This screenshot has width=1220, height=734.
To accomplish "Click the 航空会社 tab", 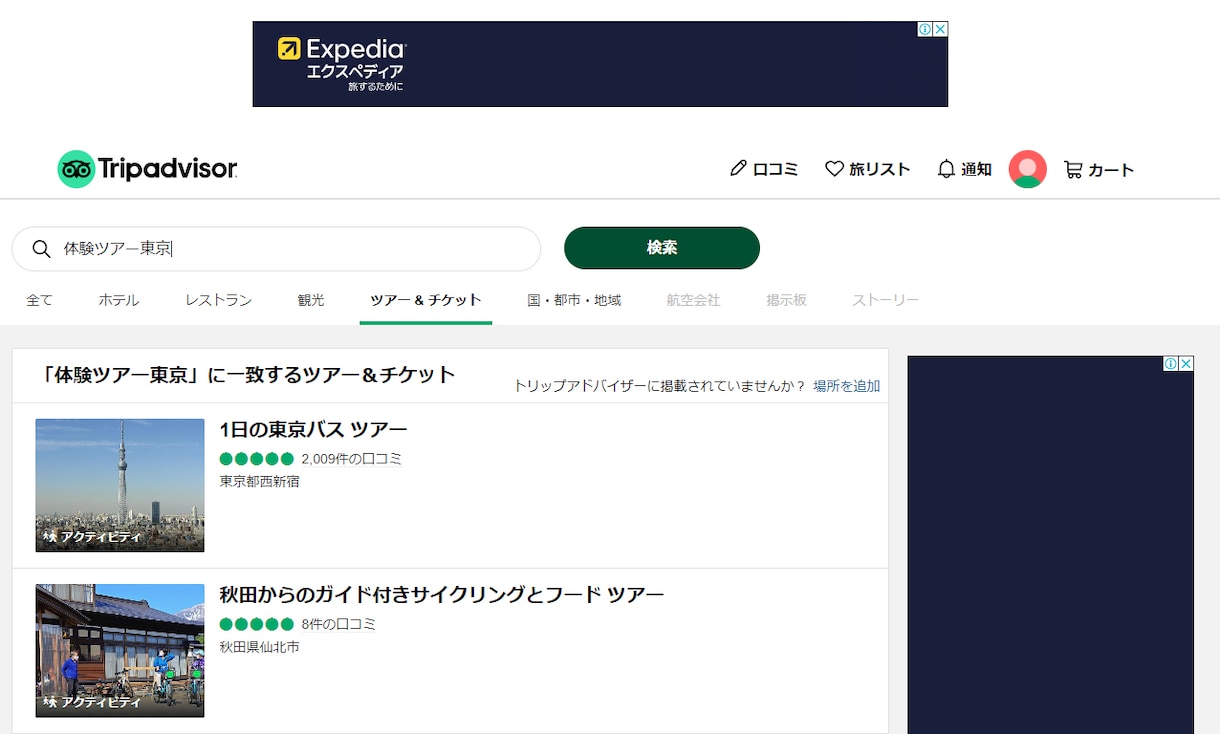I will 693,300.
